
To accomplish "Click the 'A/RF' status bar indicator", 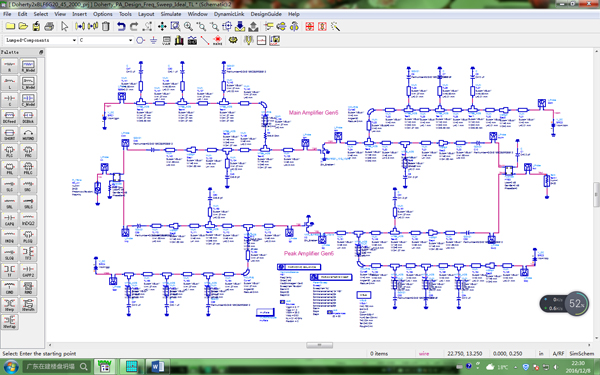I will tap(558, 354).
